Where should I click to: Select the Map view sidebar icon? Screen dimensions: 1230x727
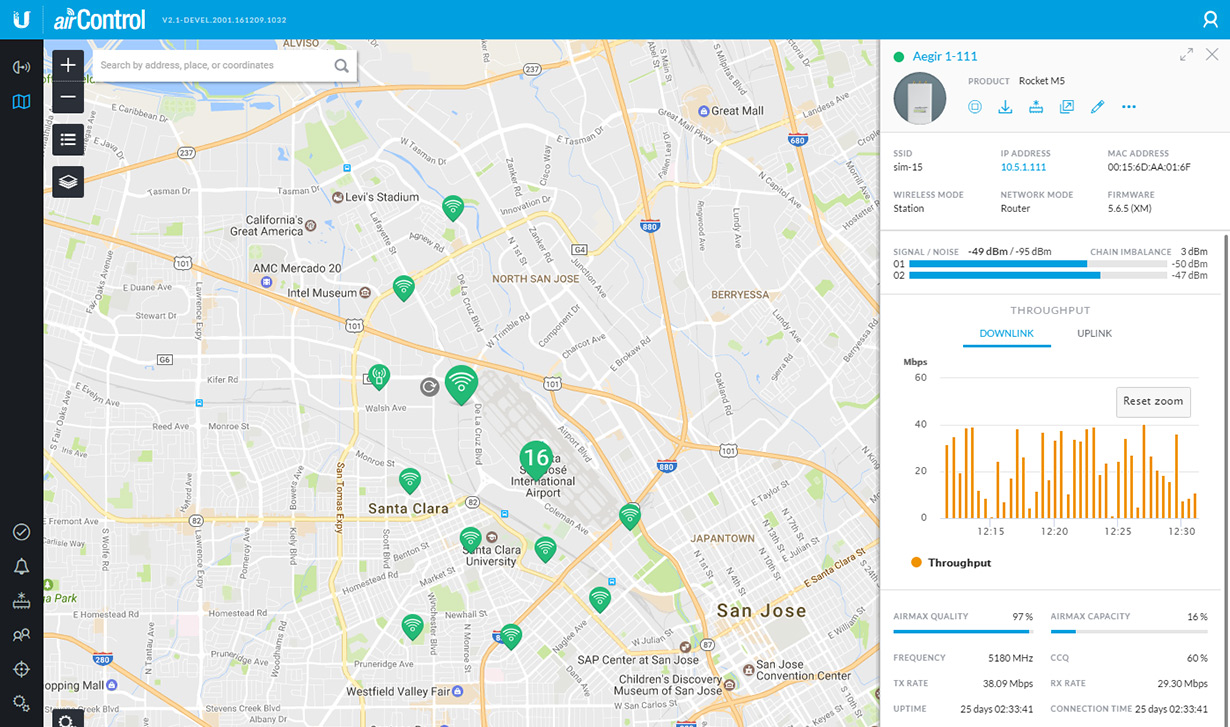tap(21, 101)
